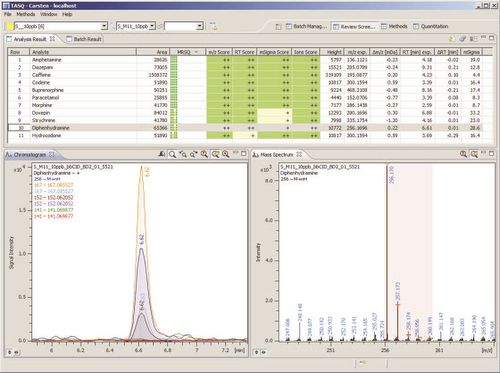500x373 pixels.
Task: Click the zoom icon in Mass Spectrum toolbar
Action: 463,154
